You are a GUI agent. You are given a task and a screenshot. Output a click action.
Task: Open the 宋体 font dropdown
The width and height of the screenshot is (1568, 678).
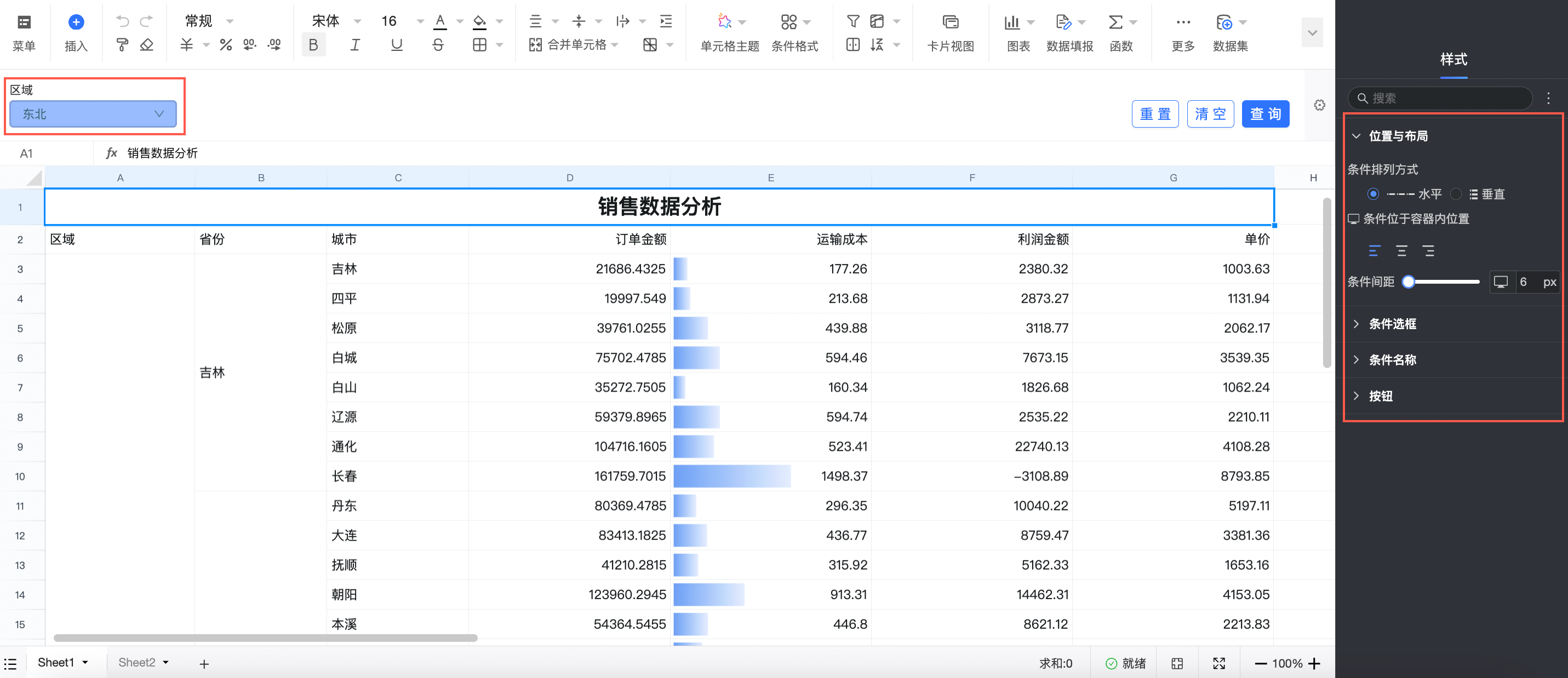(x=336, y=21)
